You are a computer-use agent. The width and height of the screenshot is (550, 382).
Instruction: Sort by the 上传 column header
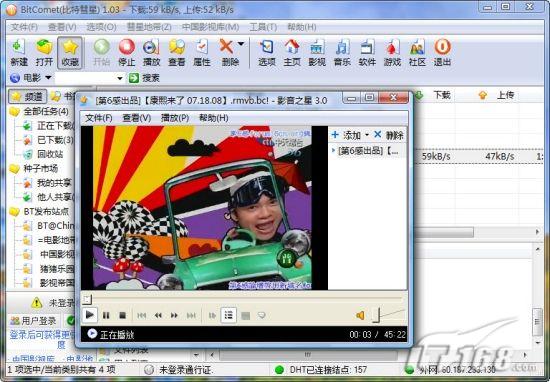(505, 95)
